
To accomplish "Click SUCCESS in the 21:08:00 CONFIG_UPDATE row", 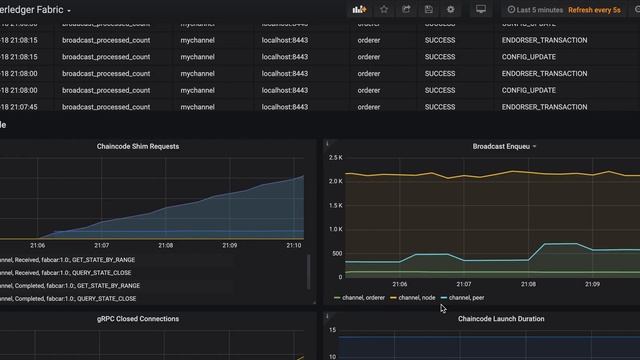I will tap(440, 91).
